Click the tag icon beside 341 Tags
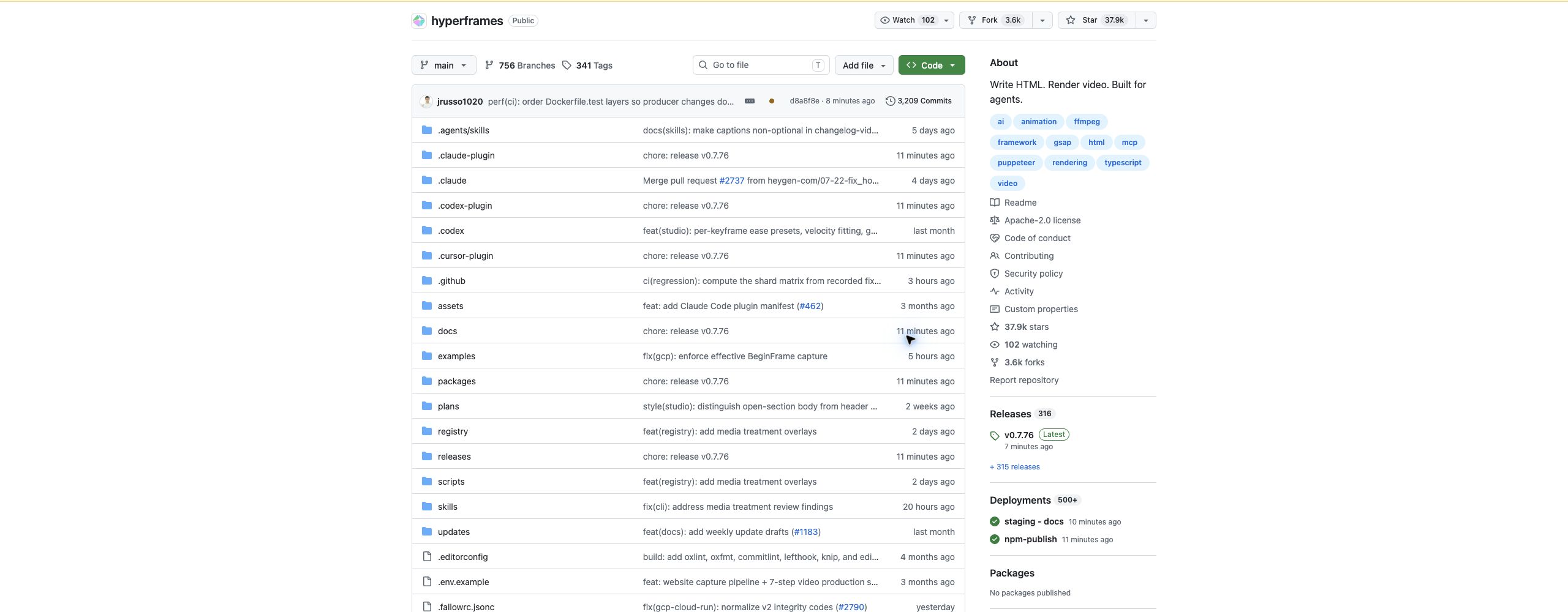 coord(567,65)
